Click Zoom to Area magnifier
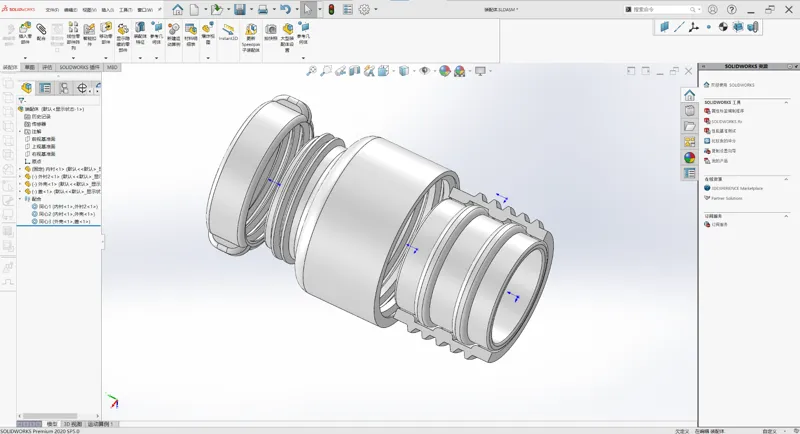This screenshot has width=800, height=434. pos(326,71)
